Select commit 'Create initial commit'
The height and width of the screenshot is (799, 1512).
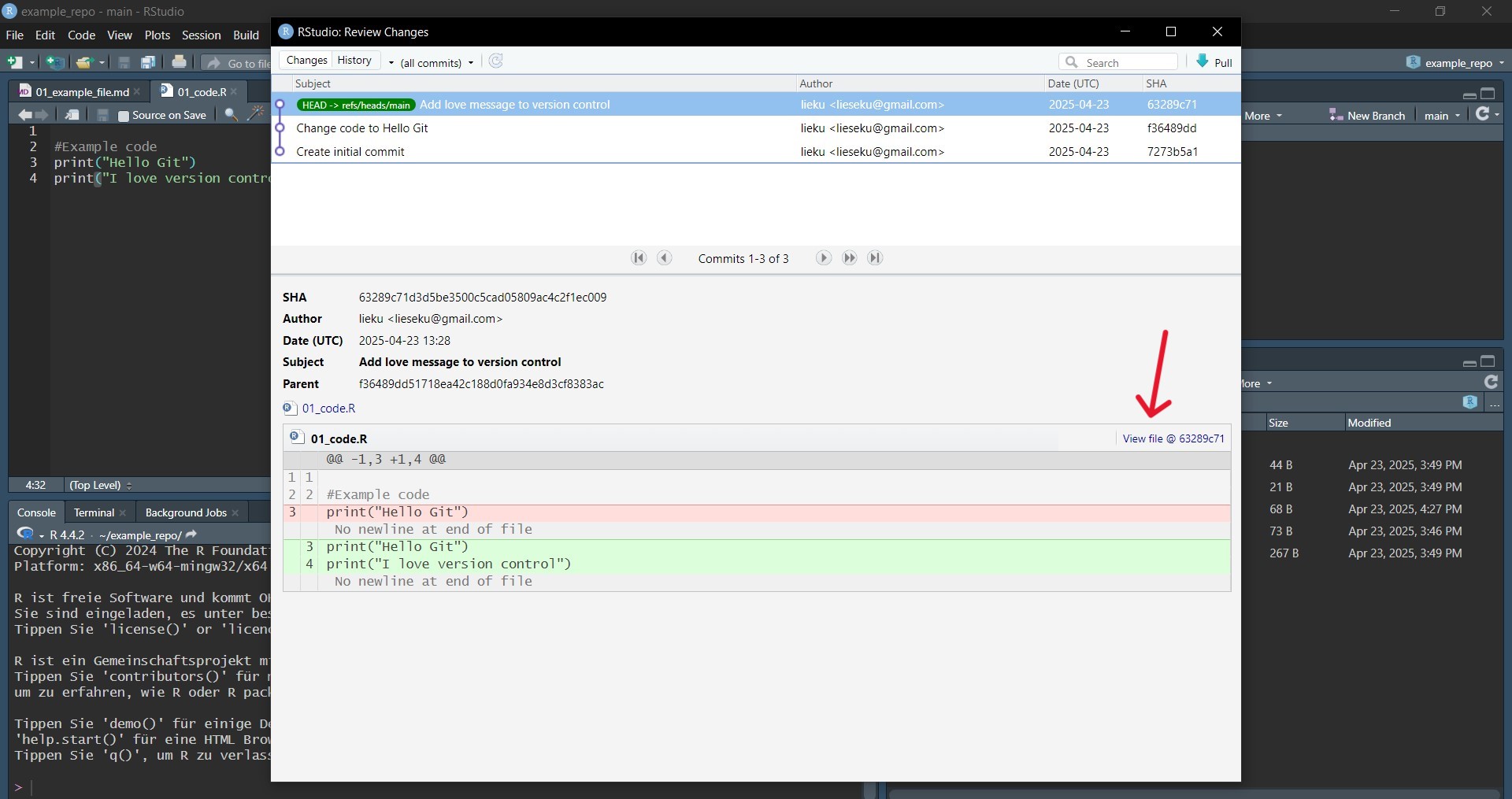click(756, 151)
